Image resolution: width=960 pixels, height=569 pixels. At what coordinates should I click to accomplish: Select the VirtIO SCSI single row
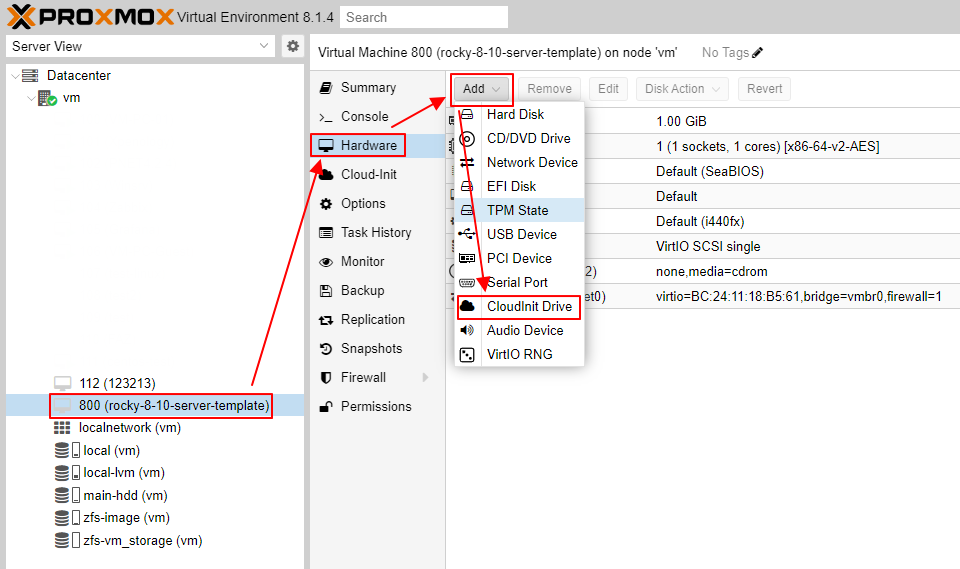click(x=703, y=246)
